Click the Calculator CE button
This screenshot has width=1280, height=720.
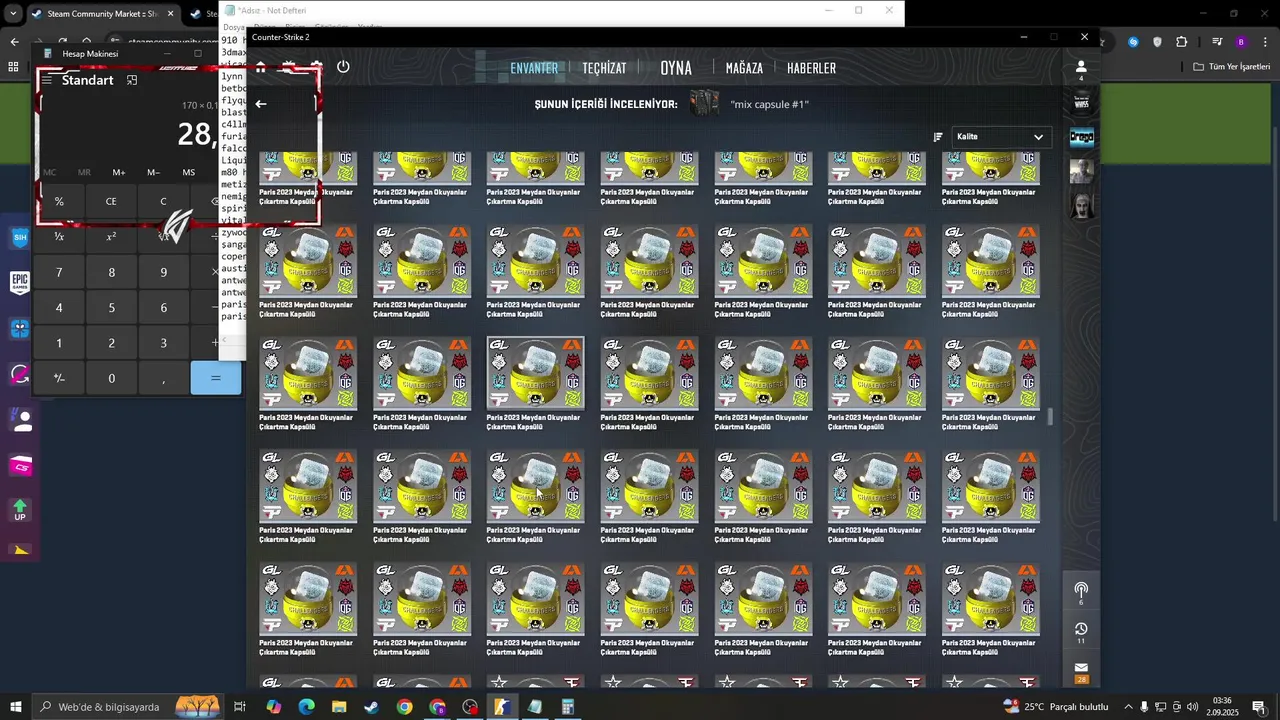point(111,201)
